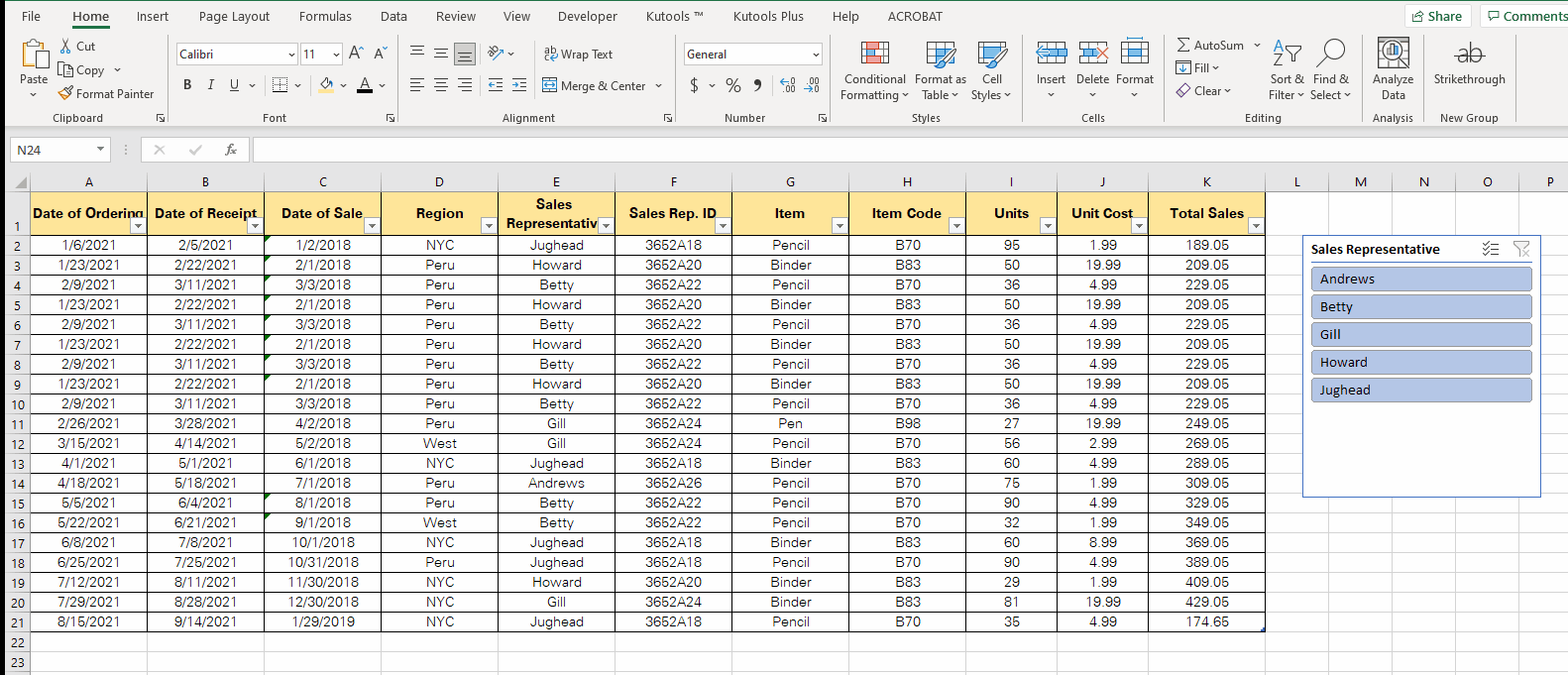
Task: Click the Strikethrough icon
Action: pyautogui.click(x=1469, y=55)
